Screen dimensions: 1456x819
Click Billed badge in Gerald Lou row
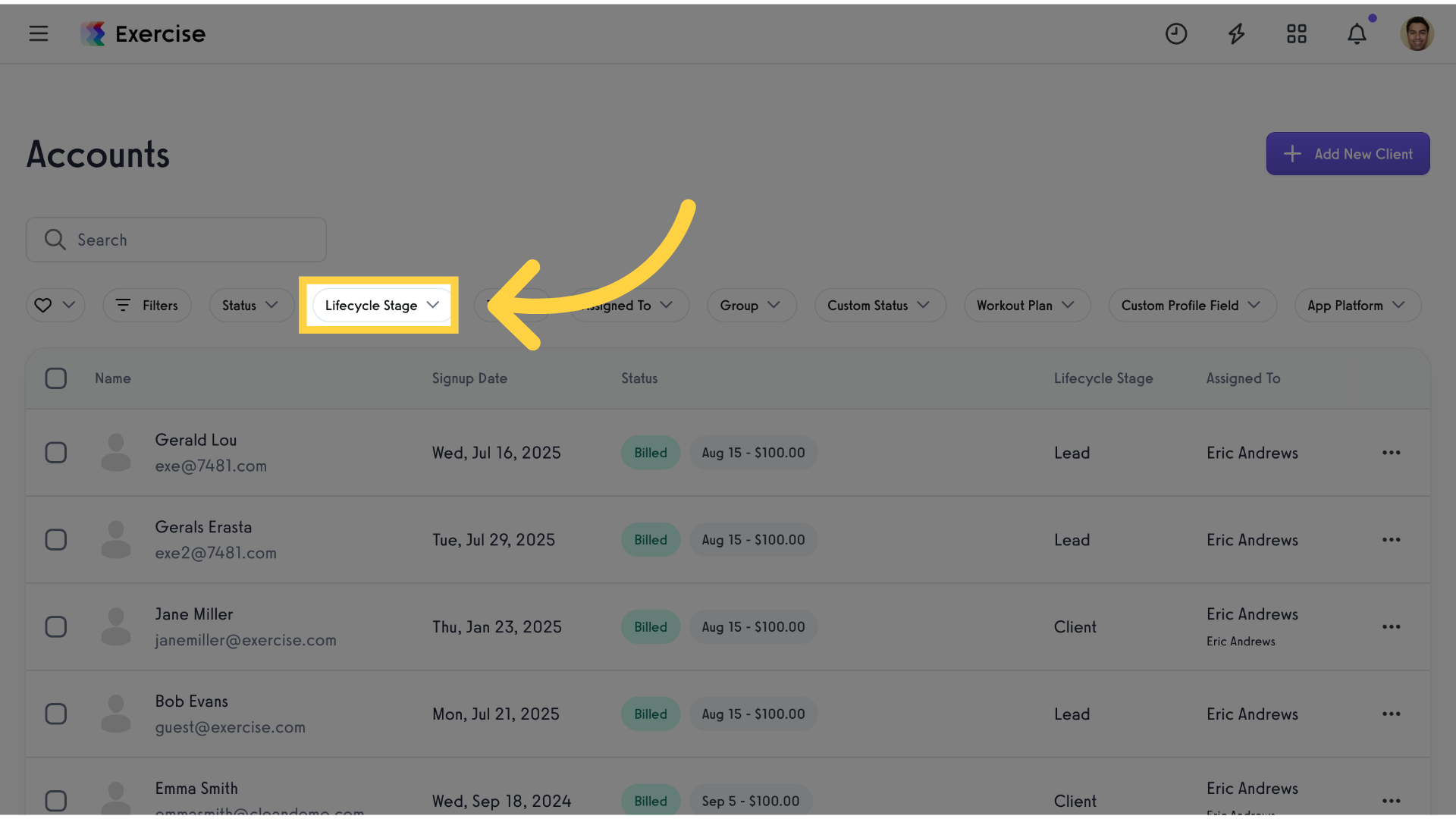pos(651,453)
